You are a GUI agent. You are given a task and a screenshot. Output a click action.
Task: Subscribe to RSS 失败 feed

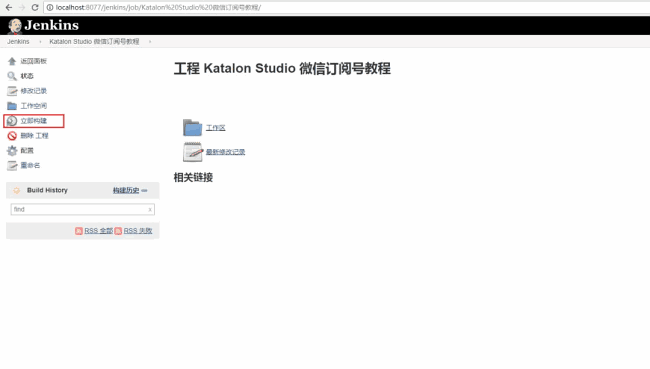pyautogui.click(x=138, y=231)
